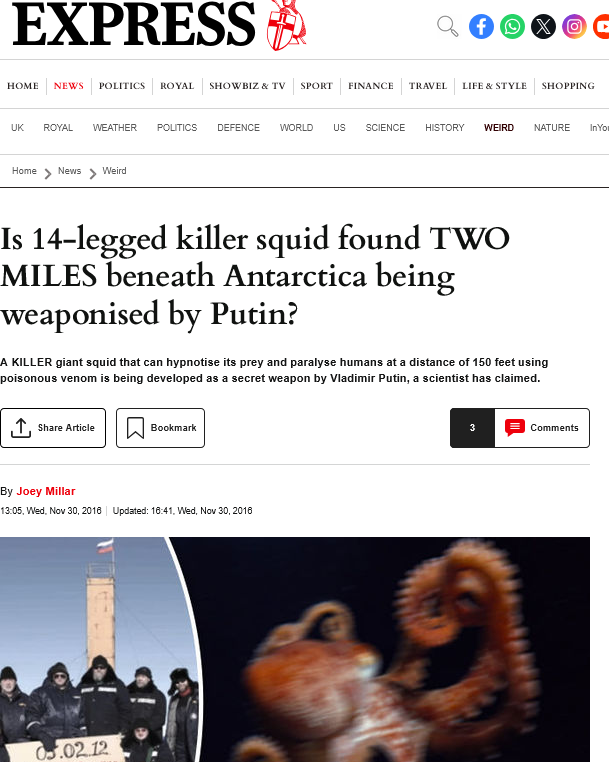609x762 pixels.
Task: Click the Home breadcrumb link
Action: click(x=24, y=171)
